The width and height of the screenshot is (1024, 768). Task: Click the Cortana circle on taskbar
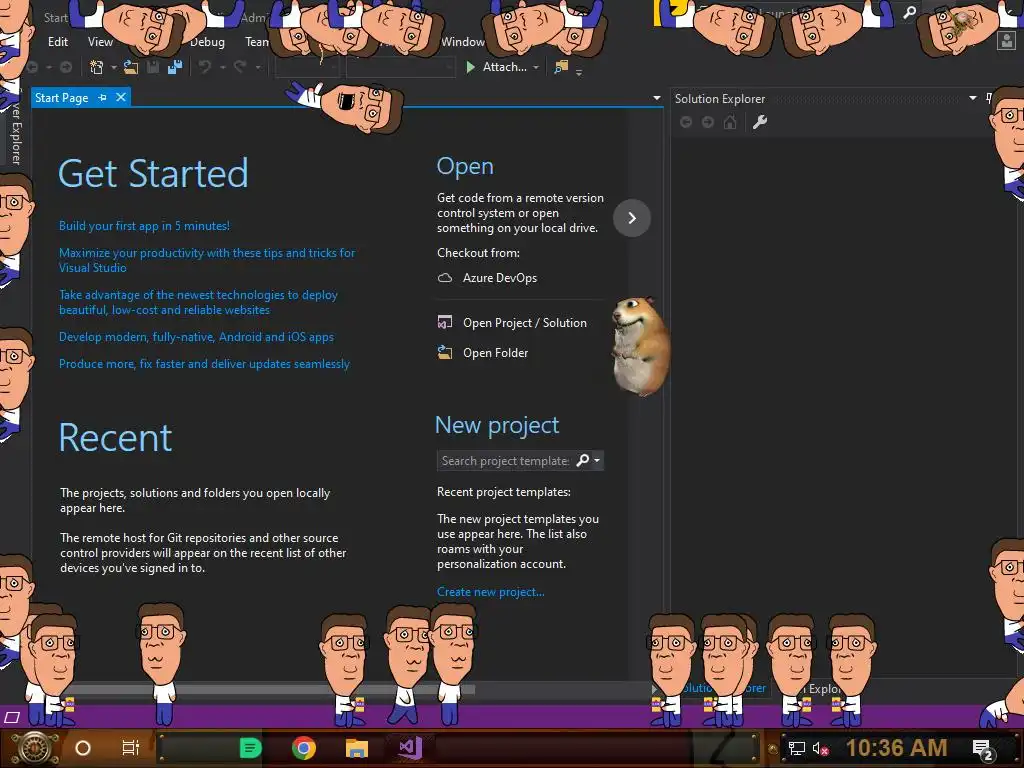pos(83,748)
